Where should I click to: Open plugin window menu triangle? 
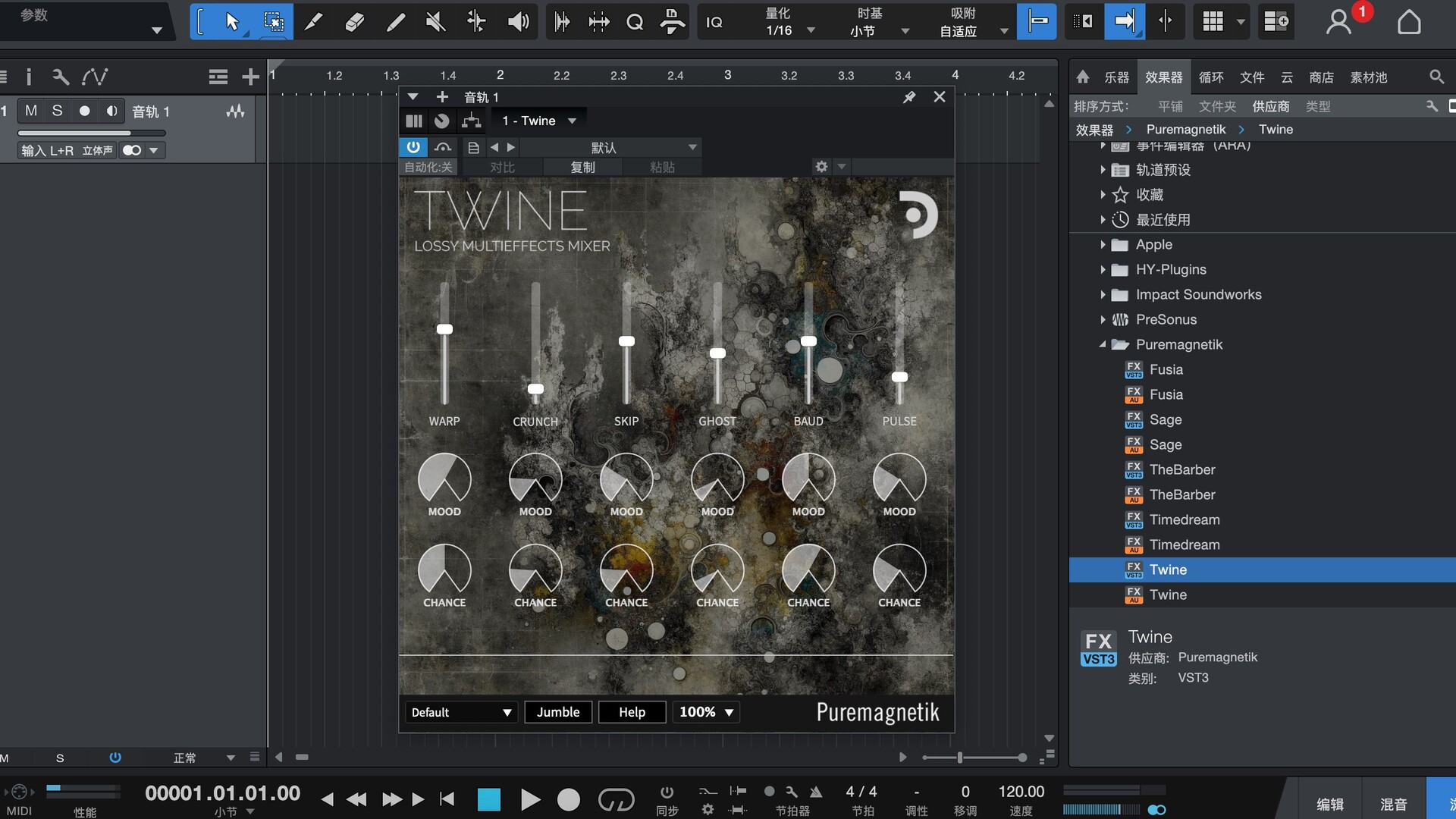pos(413,97)
